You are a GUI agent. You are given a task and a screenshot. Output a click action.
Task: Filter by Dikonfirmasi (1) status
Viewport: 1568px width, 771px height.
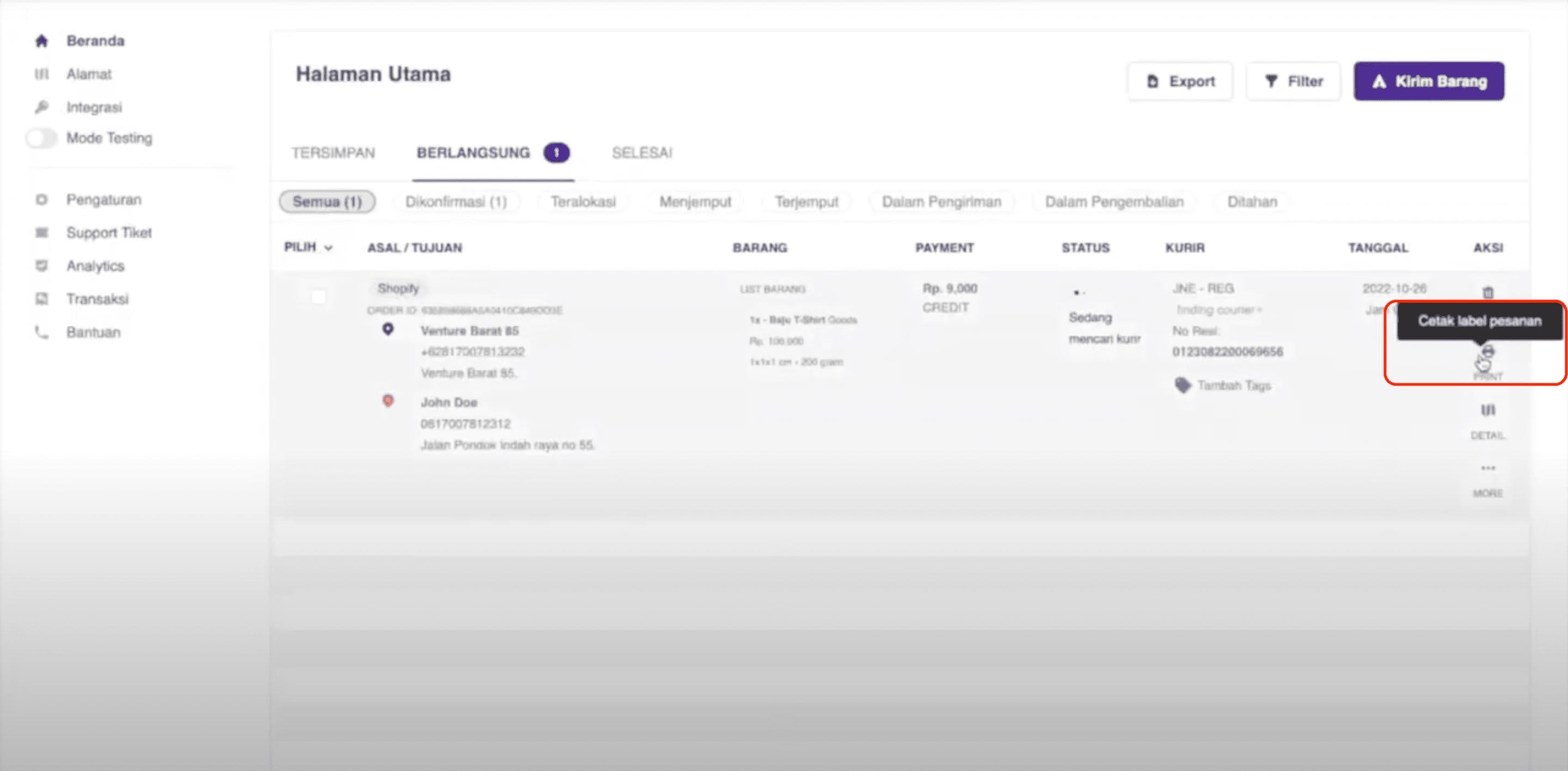(x=456, y=201)
